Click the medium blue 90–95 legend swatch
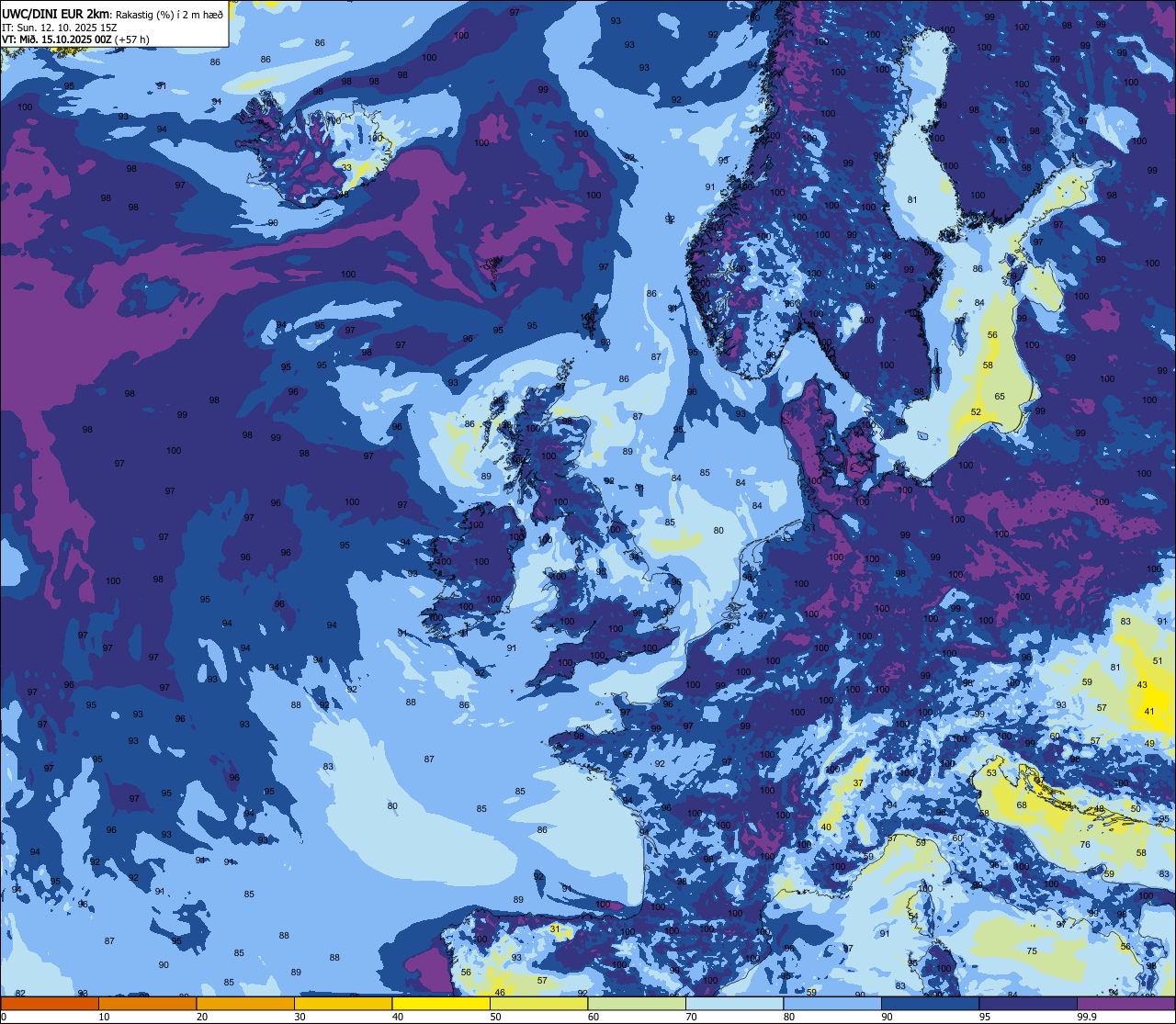This screenshot has width=1176, height=1024. click(x=930, y=1003)
